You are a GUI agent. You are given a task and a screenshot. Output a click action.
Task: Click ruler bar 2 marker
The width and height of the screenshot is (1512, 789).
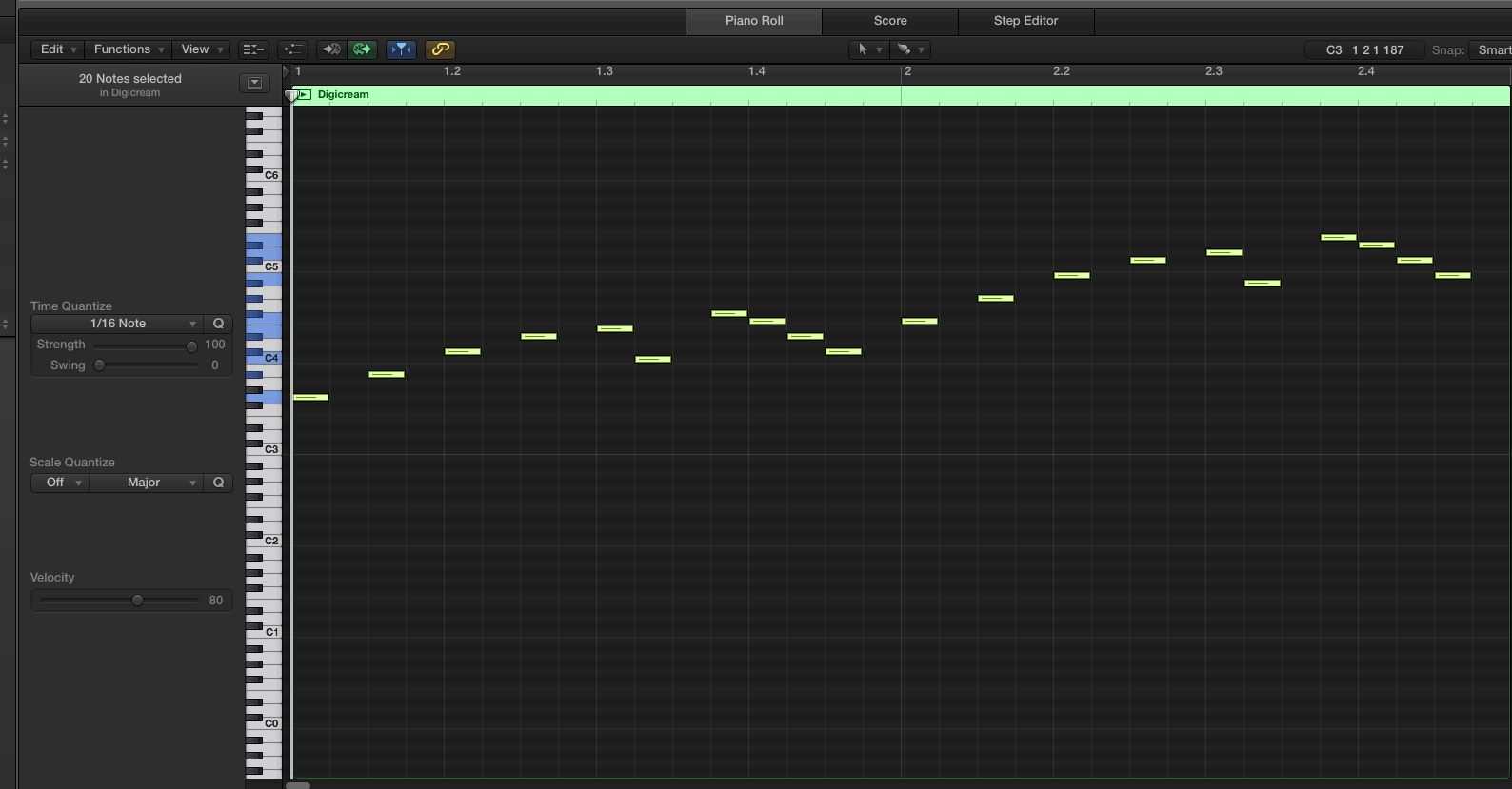pyautogui.click(x=907, y=71)
